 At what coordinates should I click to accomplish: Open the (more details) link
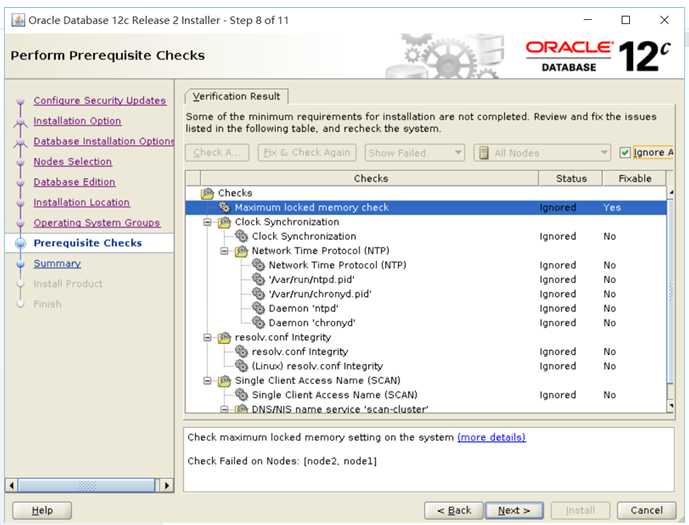pyautogui.click(x=491, y=437)
